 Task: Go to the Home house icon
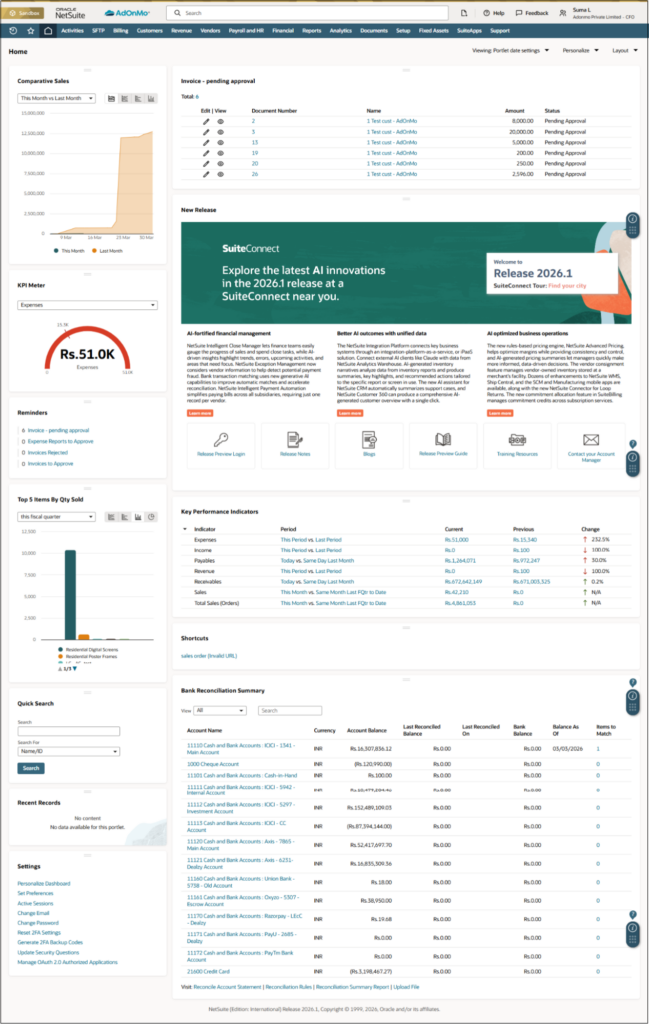click(48, 31)
